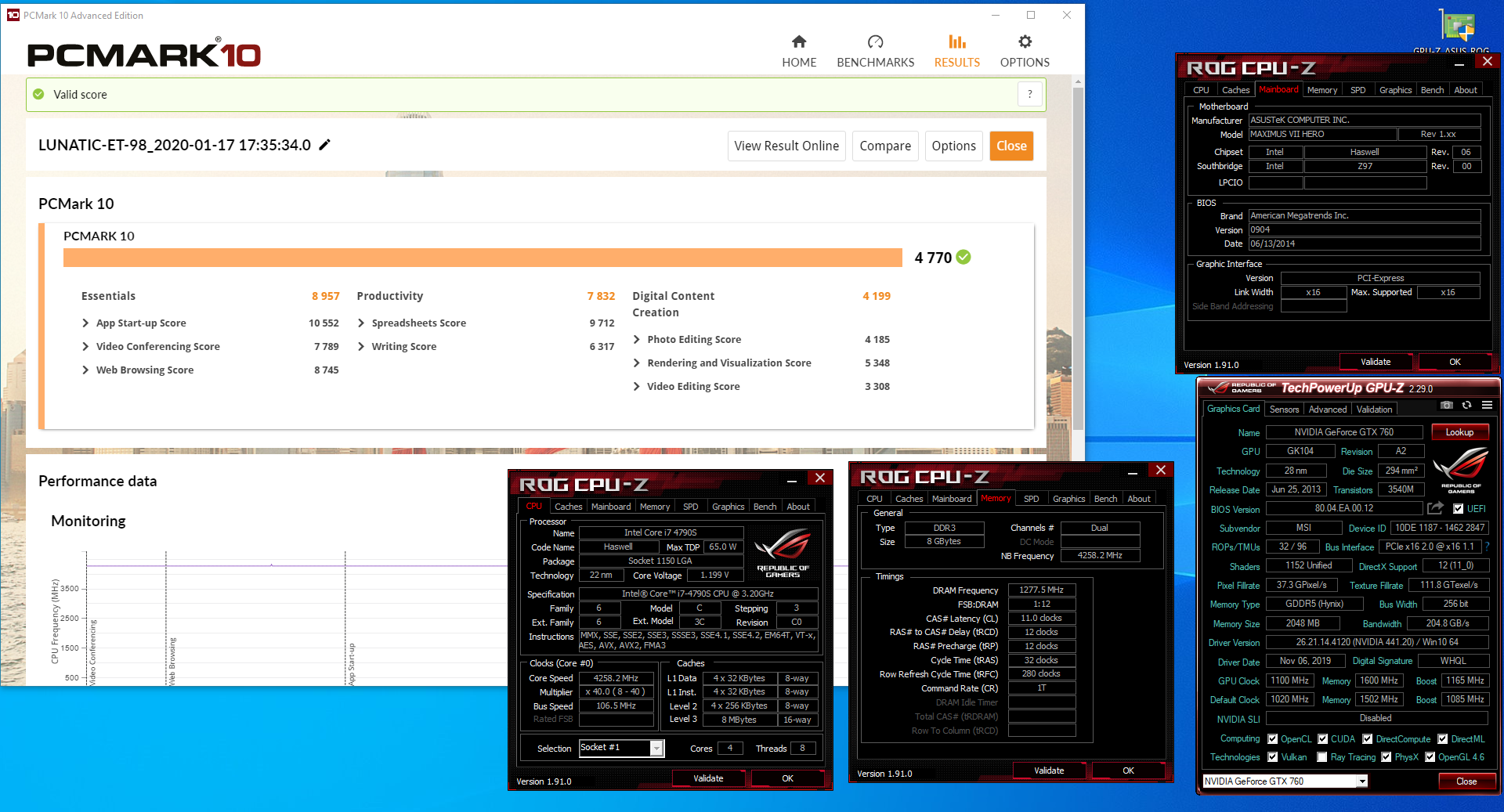Open GPU-Z hamburger menu icon

coord(1487,405)
